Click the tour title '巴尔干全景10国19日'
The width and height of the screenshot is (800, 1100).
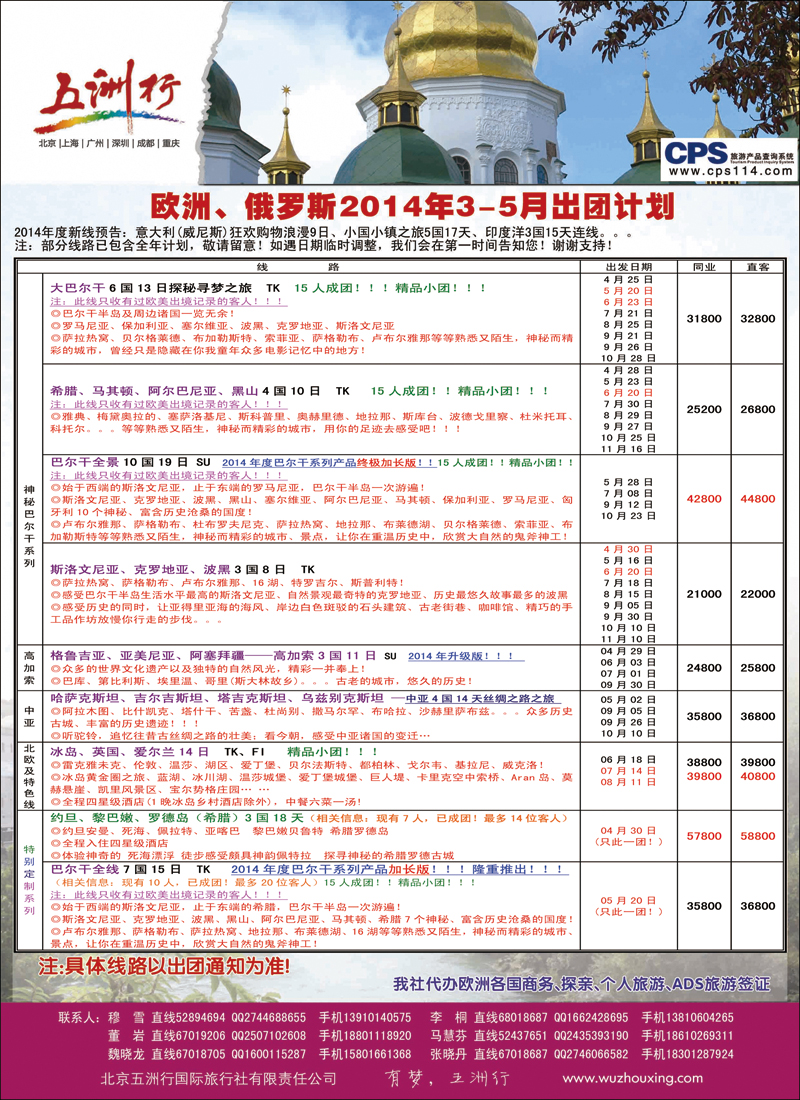click(119, 462)
